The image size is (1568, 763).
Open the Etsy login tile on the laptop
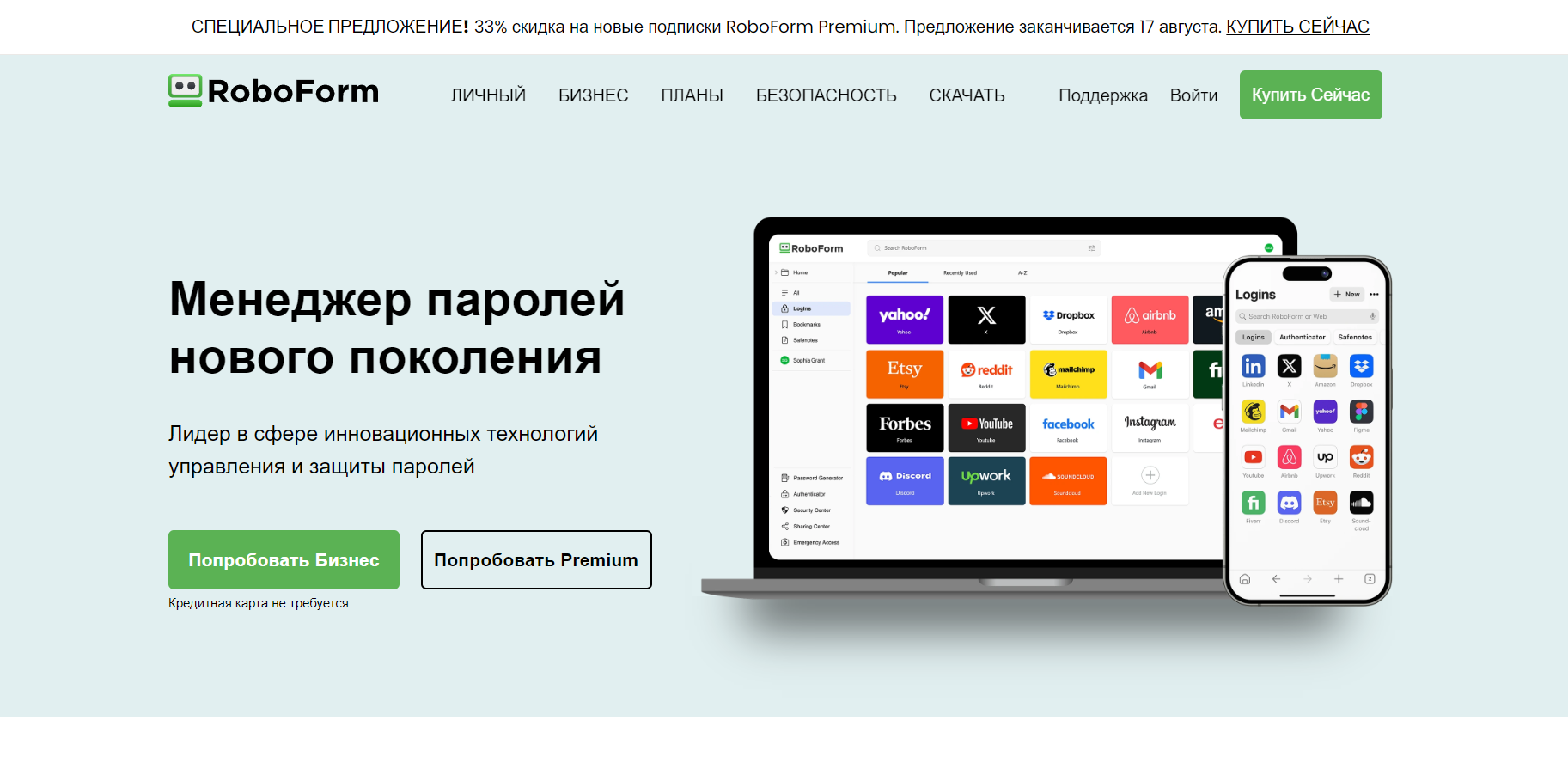[905, 374]
